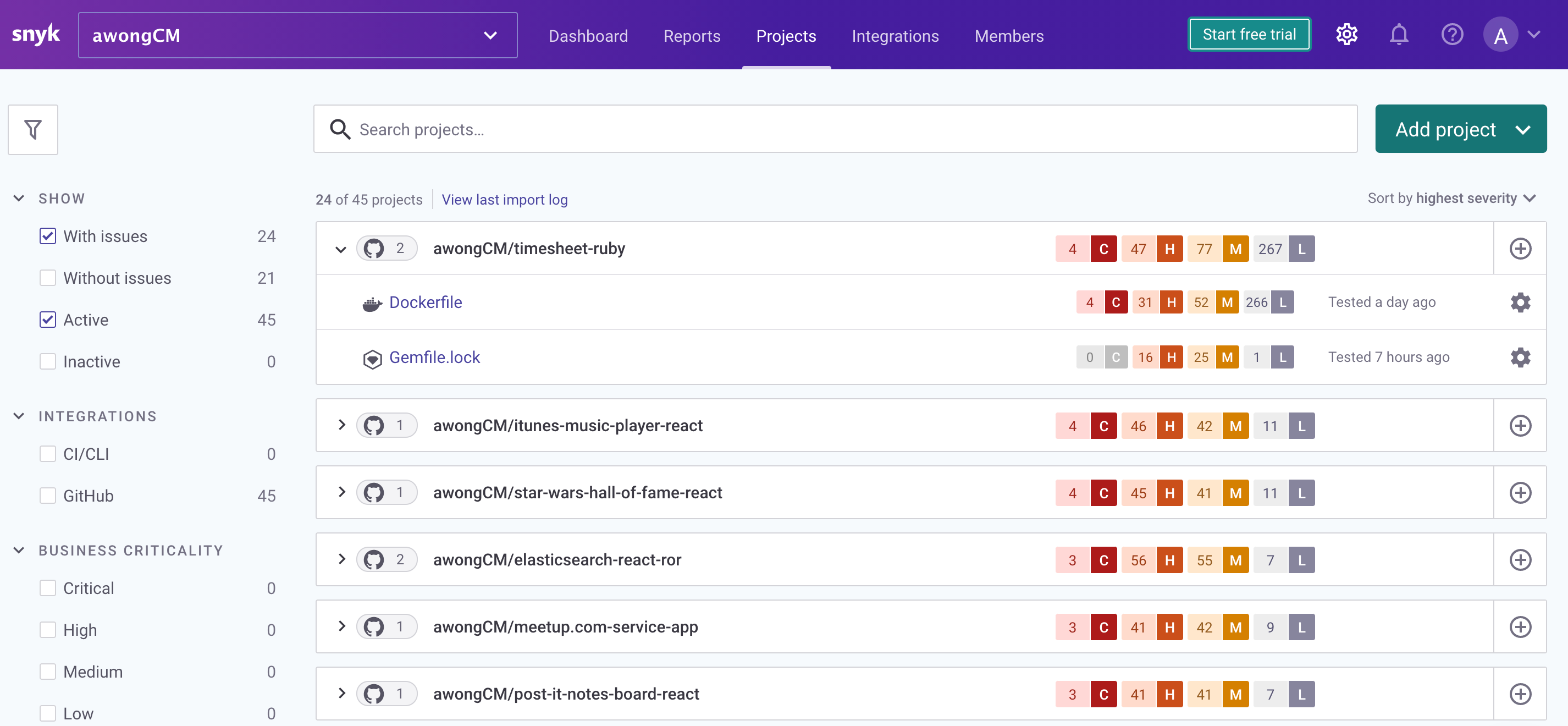Image resolution: width=1568 pixels, height=726 pixels.
Task: Click plus icon for timesheet-ruby row
Action: (1520, 249)
